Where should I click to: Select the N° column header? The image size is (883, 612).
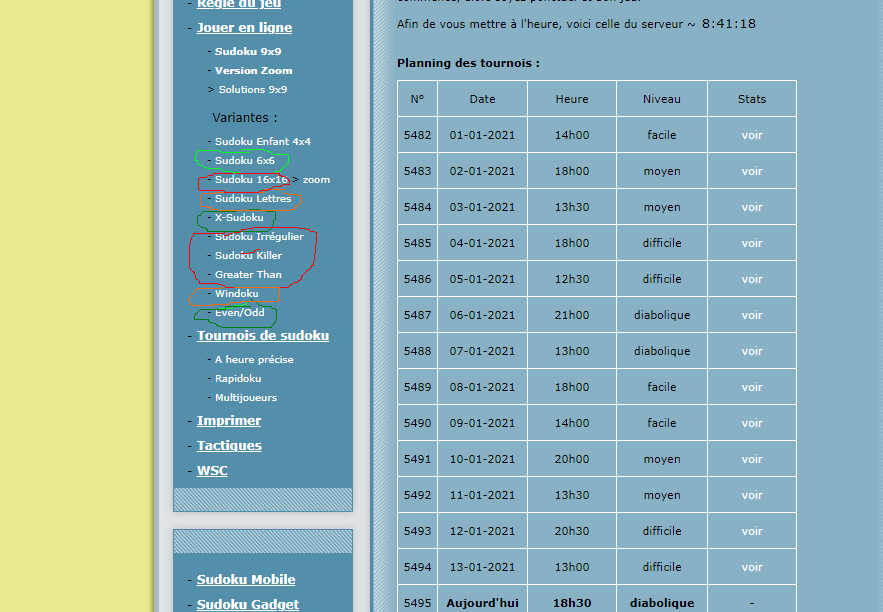[417, 99]
